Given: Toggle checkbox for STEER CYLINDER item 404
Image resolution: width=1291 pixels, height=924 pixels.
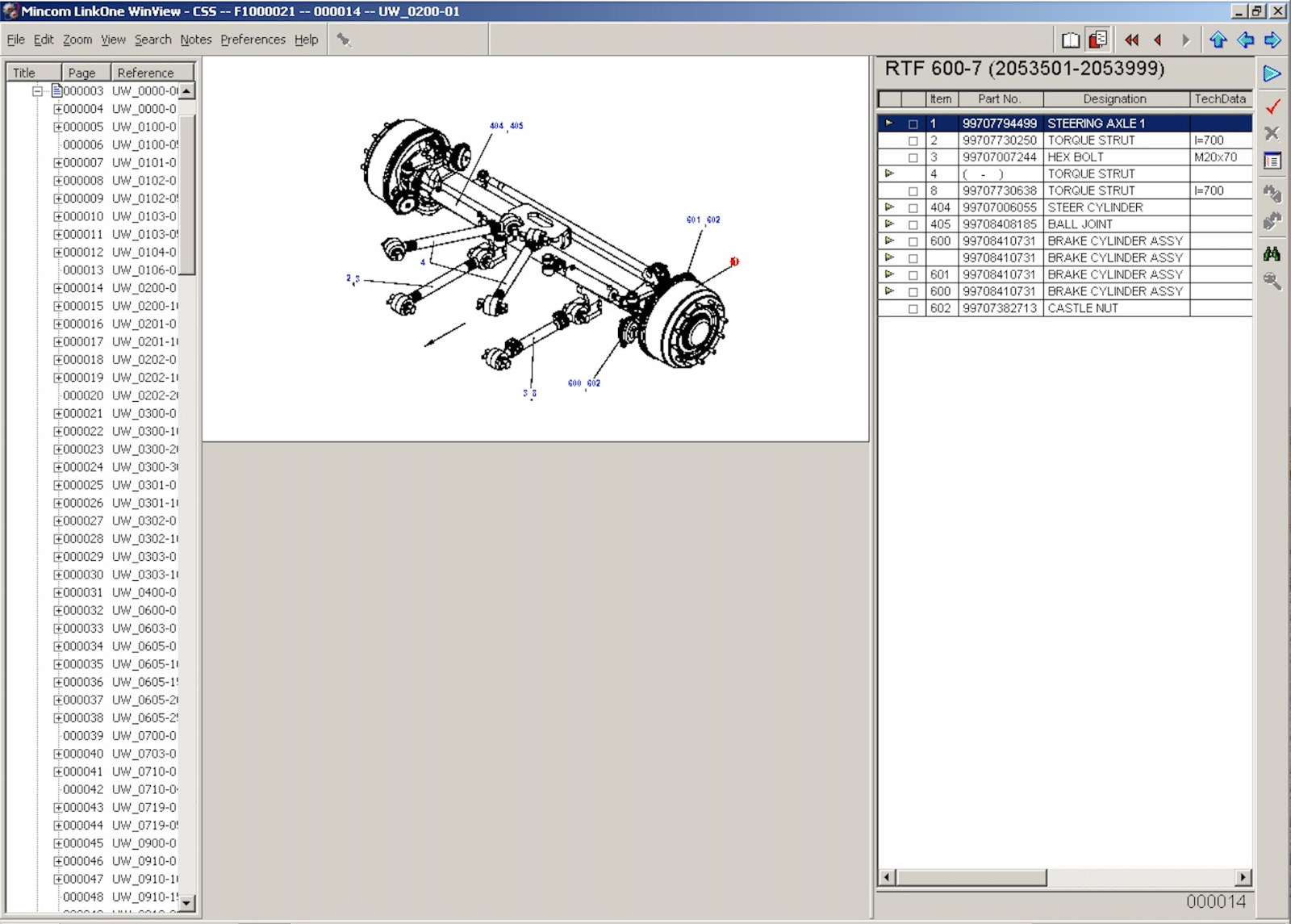Looking at the screenshot, I should 913,208.
